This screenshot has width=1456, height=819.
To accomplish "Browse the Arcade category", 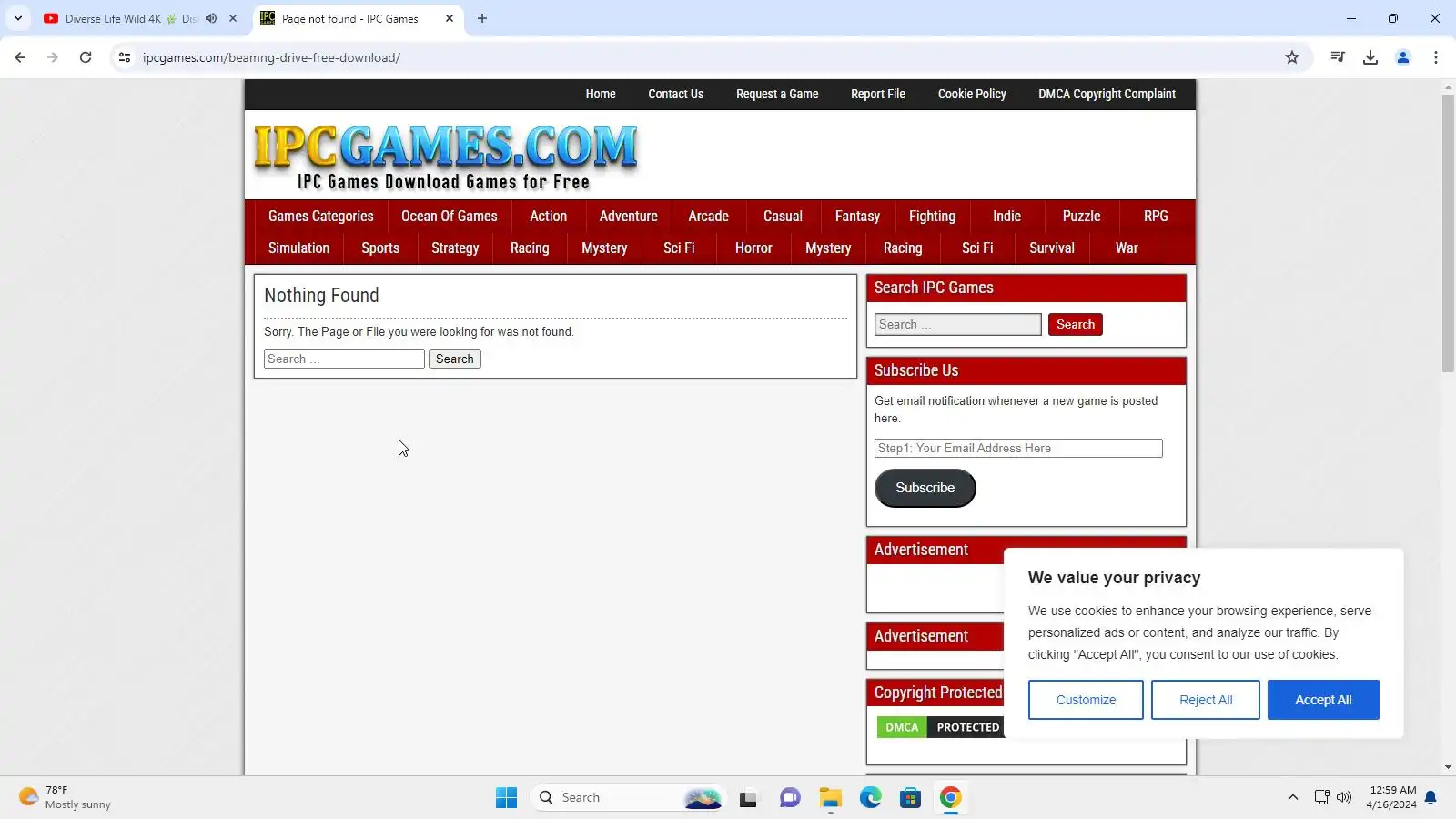I will point(709,217).
